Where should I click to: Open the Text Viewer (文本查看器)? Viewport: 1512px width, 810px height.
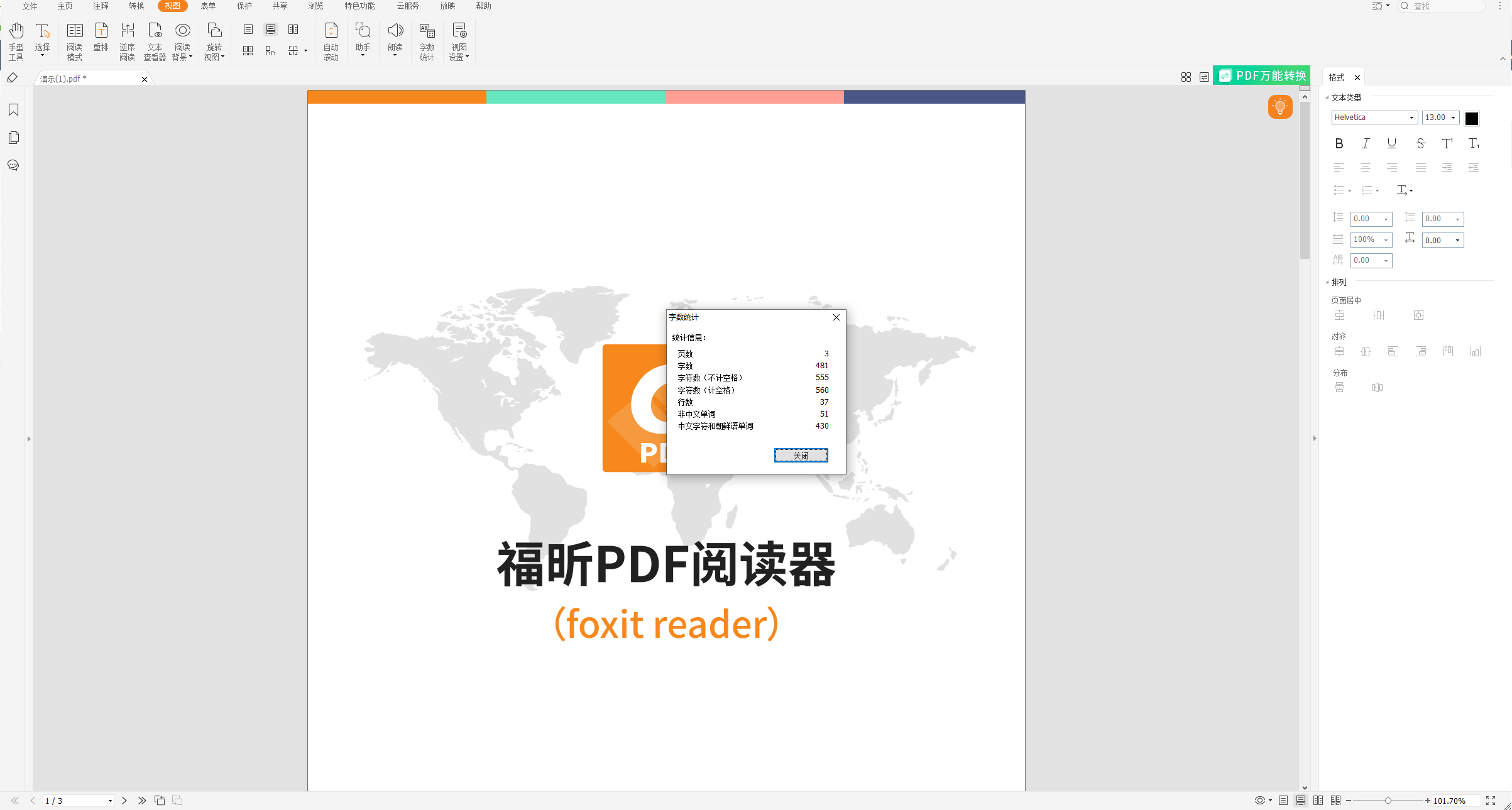(155, 40)
